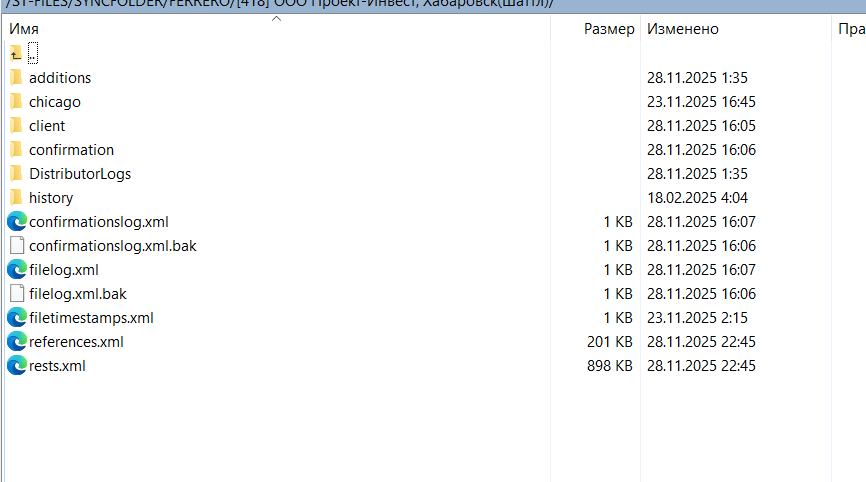Select the file name 'references.xml'
The height and width of the screenshot is (482, 866).
click(x=76, y=342)
